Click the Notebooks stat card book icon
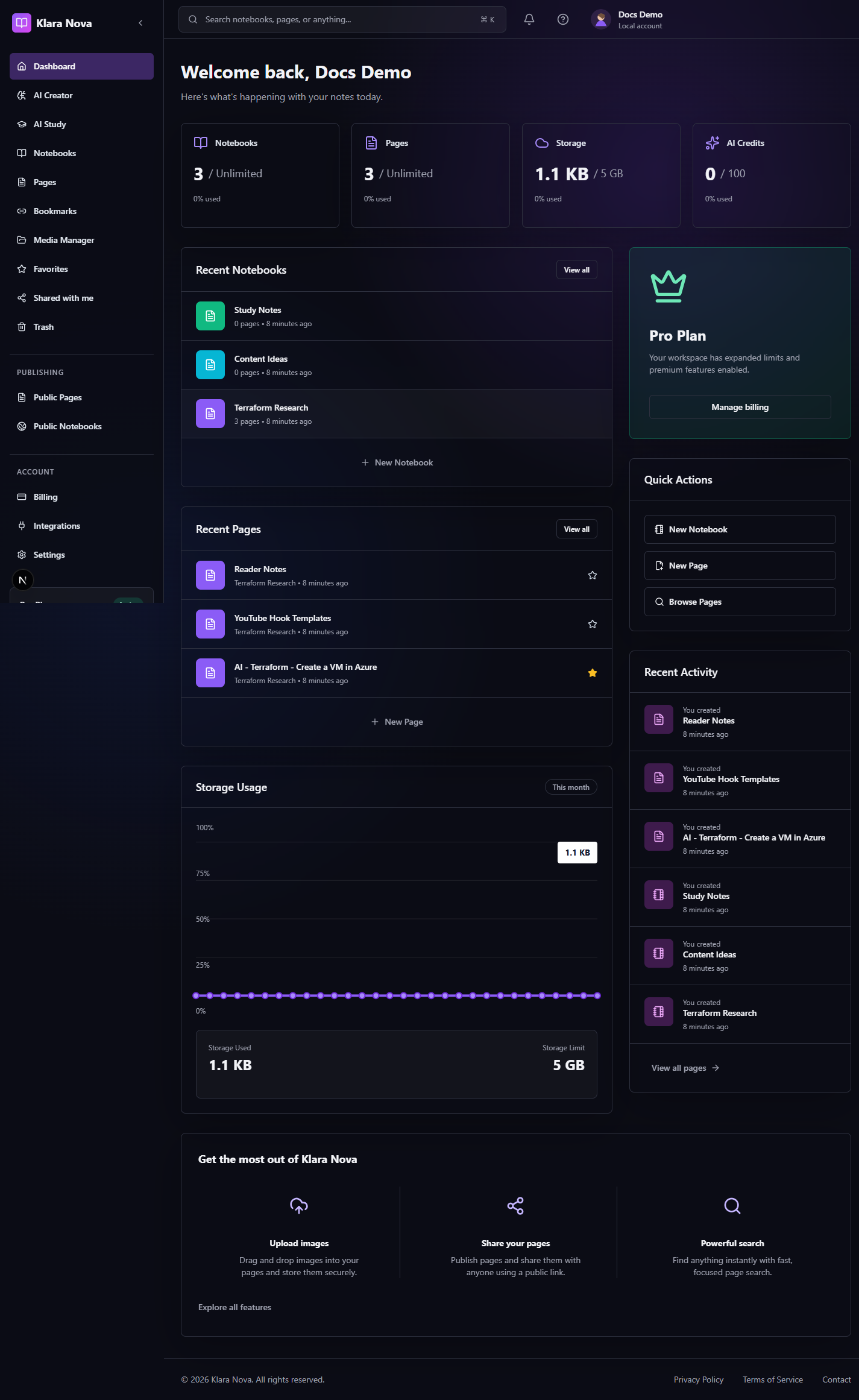 point(201,143)
